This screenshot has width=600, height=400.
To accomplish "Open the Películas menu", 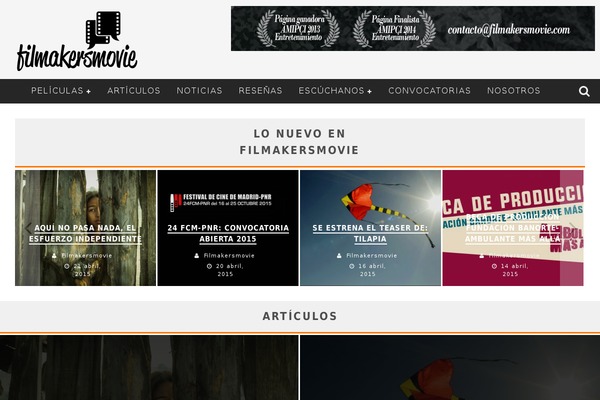I will point(57,91).
